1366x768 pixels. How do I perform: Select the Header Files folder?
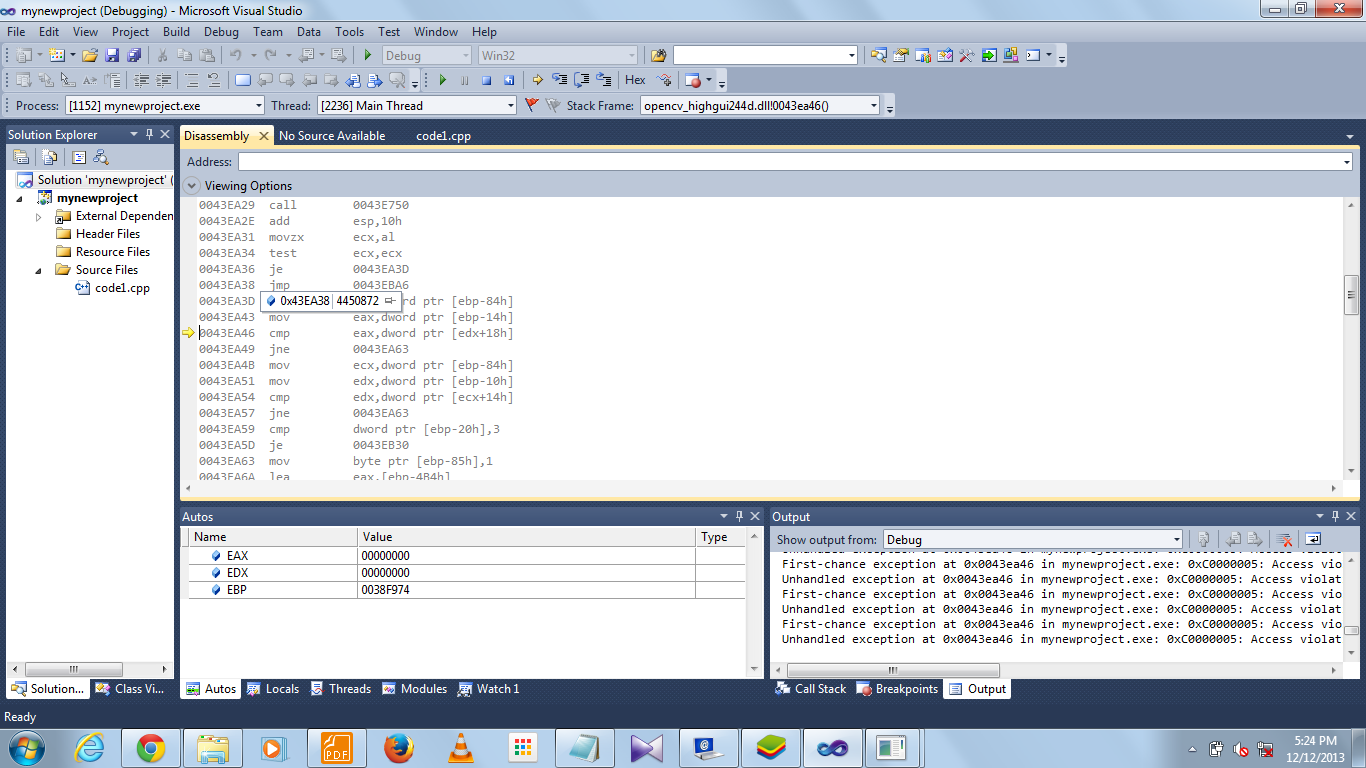pyautogui.click(x=107, y=234)
